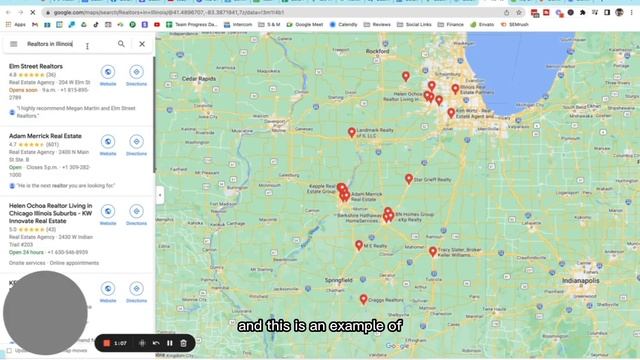Open the Team Progress Da... bookmark
The width and height of the screenshot is (640, 360).
point(191,24)
